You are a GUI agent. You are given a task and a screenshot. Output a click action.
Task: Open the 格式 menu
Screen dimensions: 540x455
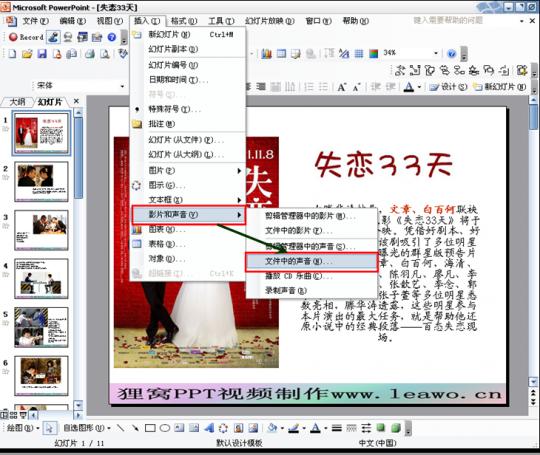[x=184, y=21]
